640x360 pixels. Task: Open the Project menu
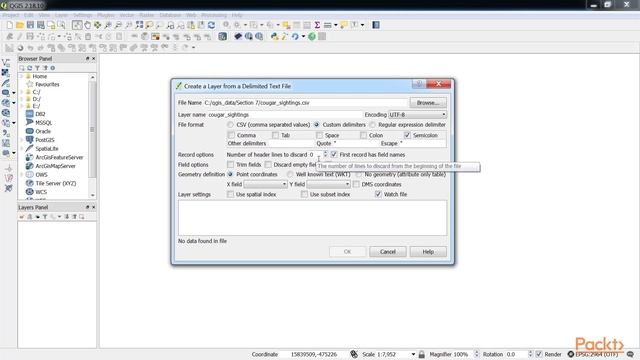(11, 15)
